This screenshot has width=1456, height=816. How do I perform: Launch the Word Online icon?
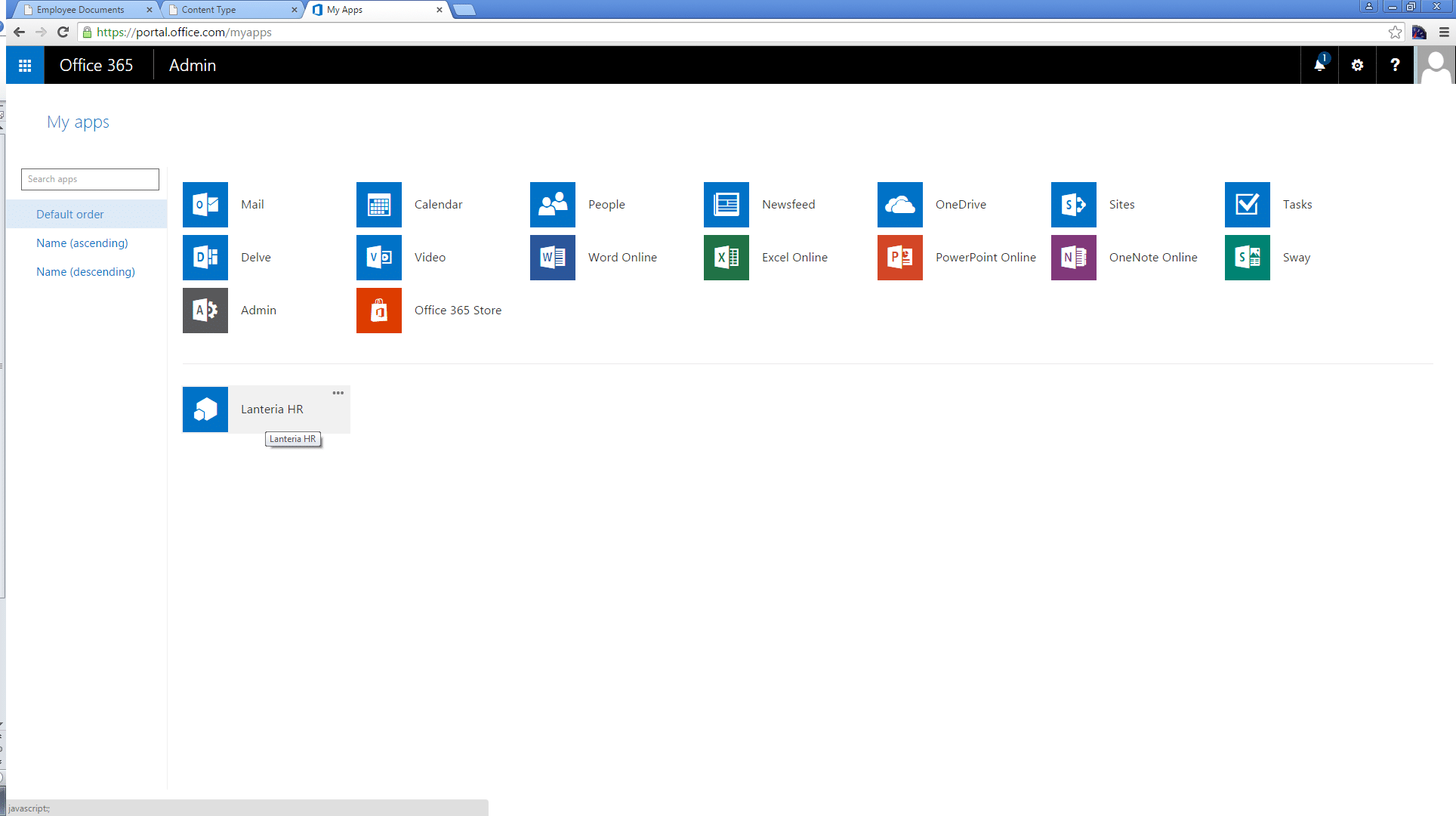553,258
